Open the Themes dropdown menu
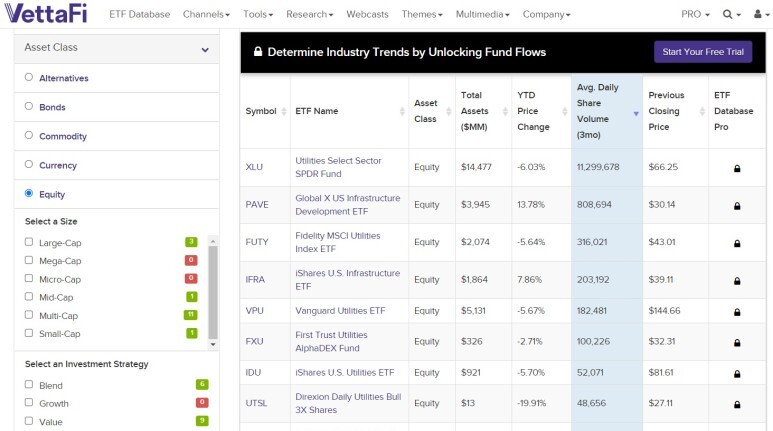 [422, 14]
